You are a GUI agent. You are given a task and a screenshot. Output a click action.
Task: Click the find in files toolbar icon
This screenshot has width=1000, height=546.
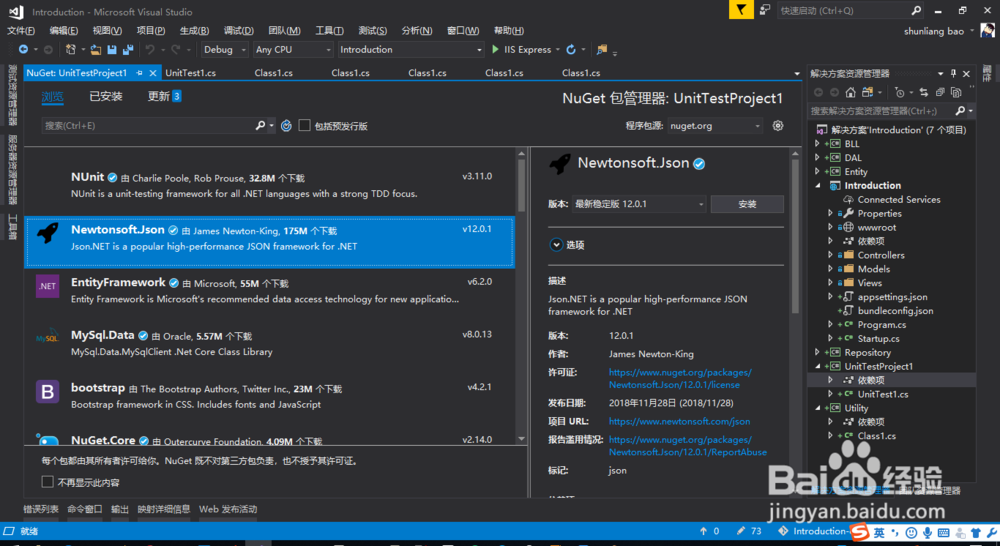point(601,49)
